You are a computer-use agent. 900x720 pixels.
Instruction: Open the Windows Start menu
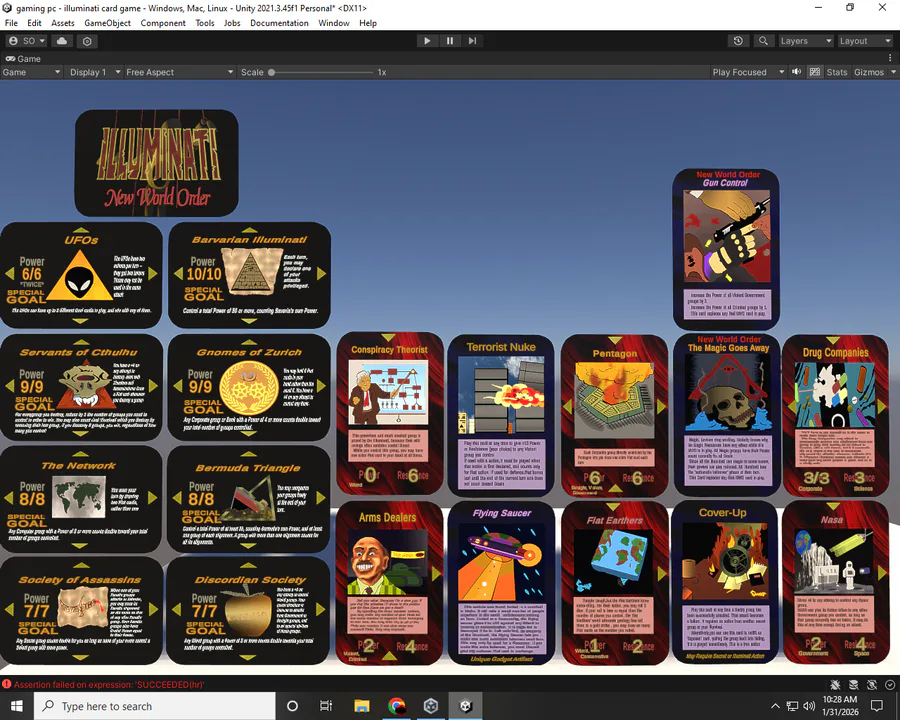coord(17,706)
